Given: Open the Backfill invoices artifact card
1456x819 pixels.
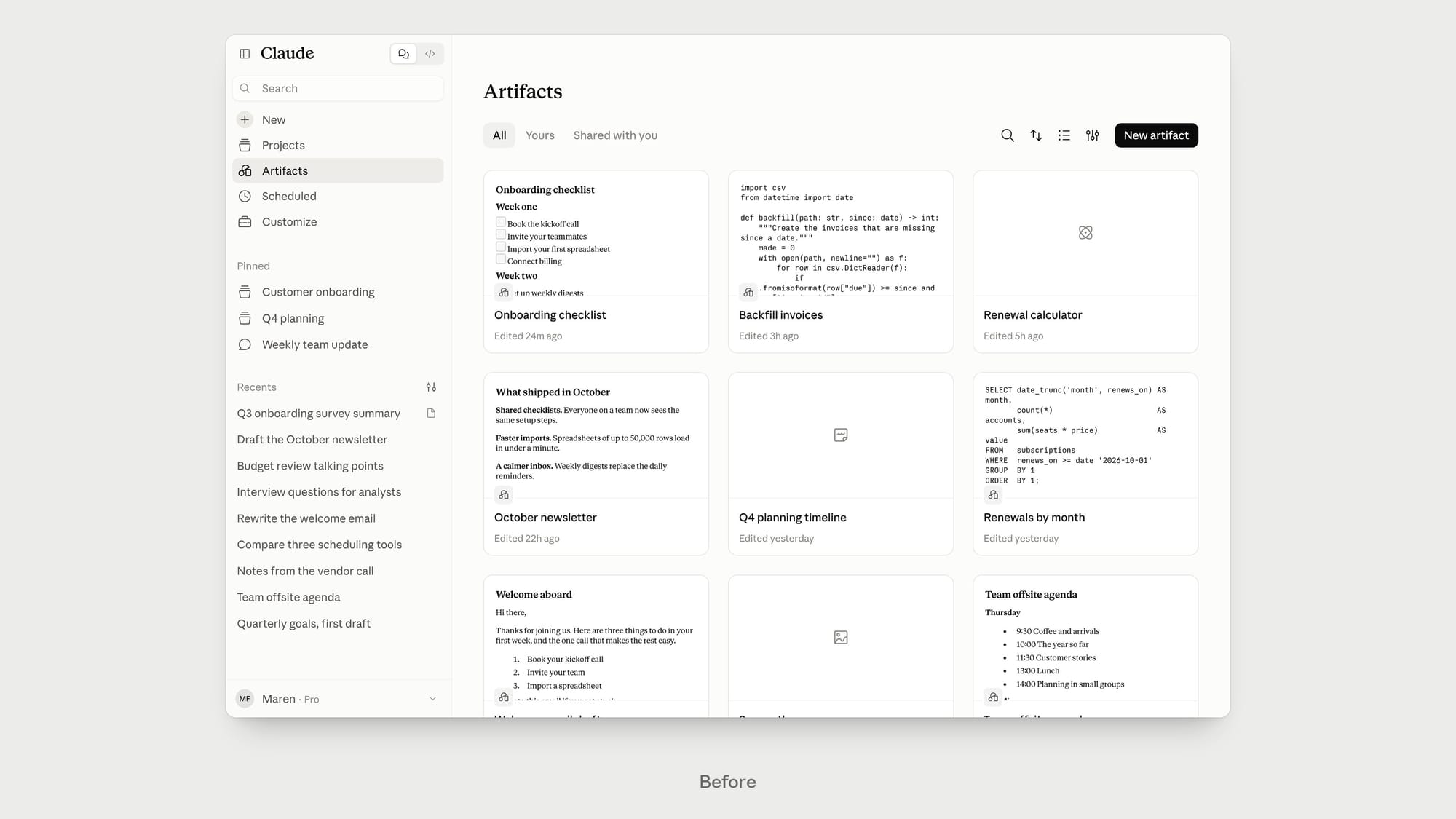Looking at the screenshot, I should pyautogui.click(x=841, y=262).
